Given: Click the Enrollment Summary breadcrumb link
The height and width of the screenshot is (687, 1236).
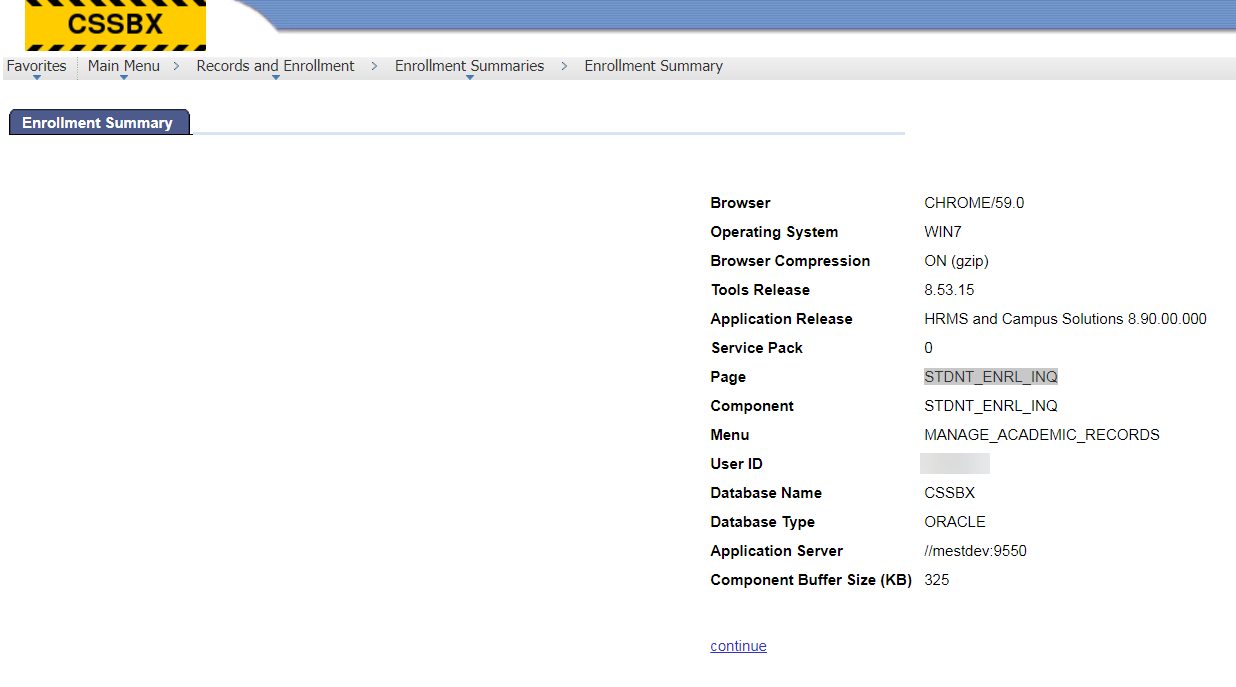Looking at the screenshot, I should pos(653,66).
